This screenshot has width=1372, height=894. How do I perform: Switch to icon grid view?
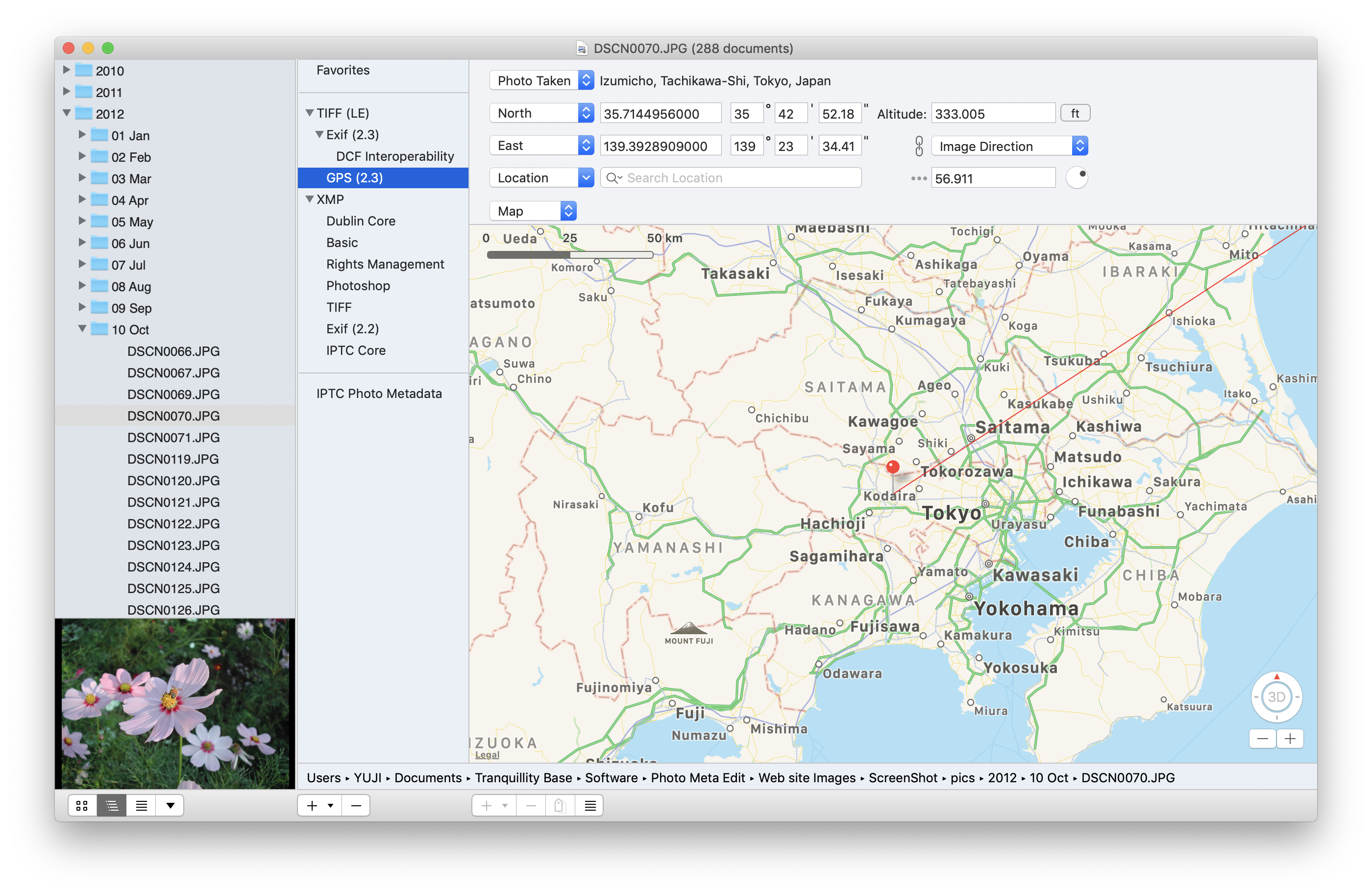pos(82,805)
